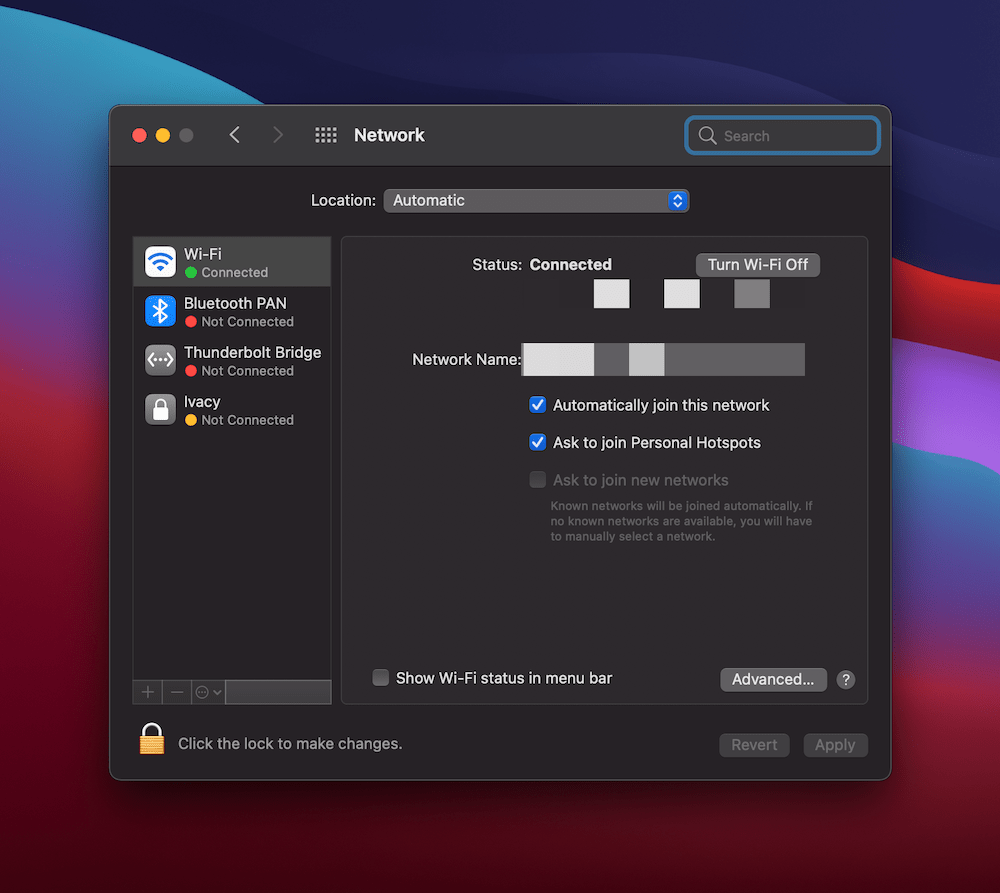
Task: Show all preferences grid icon
Action: pos(326,135)
